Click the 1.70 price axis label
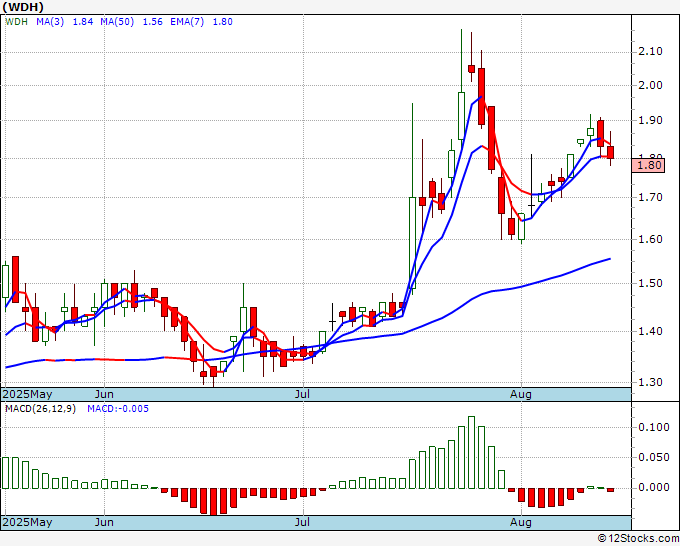680x546 pixels. point(651,197)
